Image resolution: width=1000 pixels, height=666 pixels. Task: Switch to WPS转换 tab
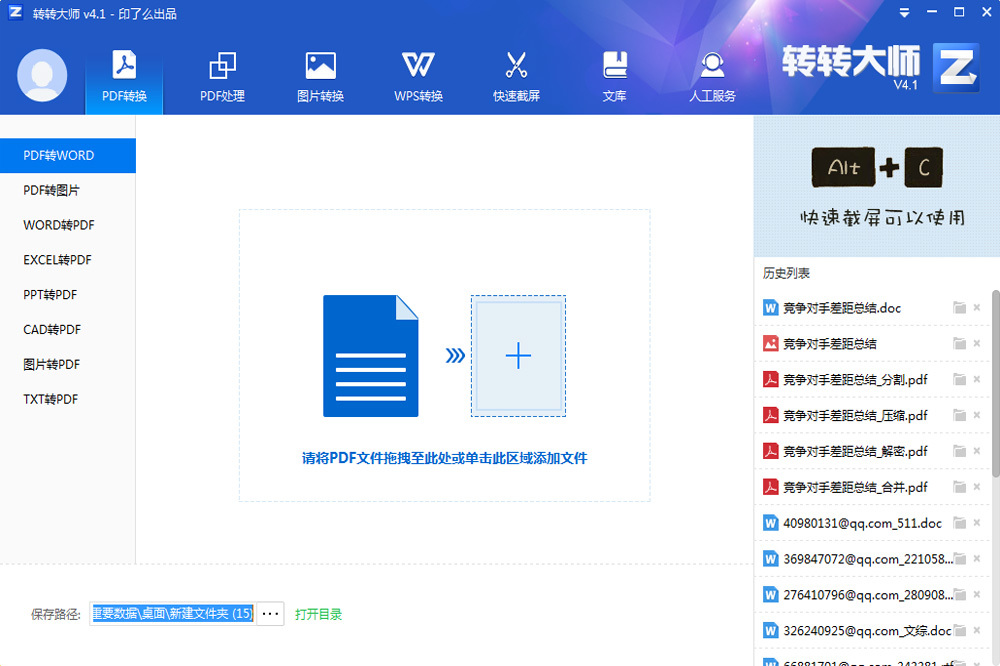pos(418,77)
